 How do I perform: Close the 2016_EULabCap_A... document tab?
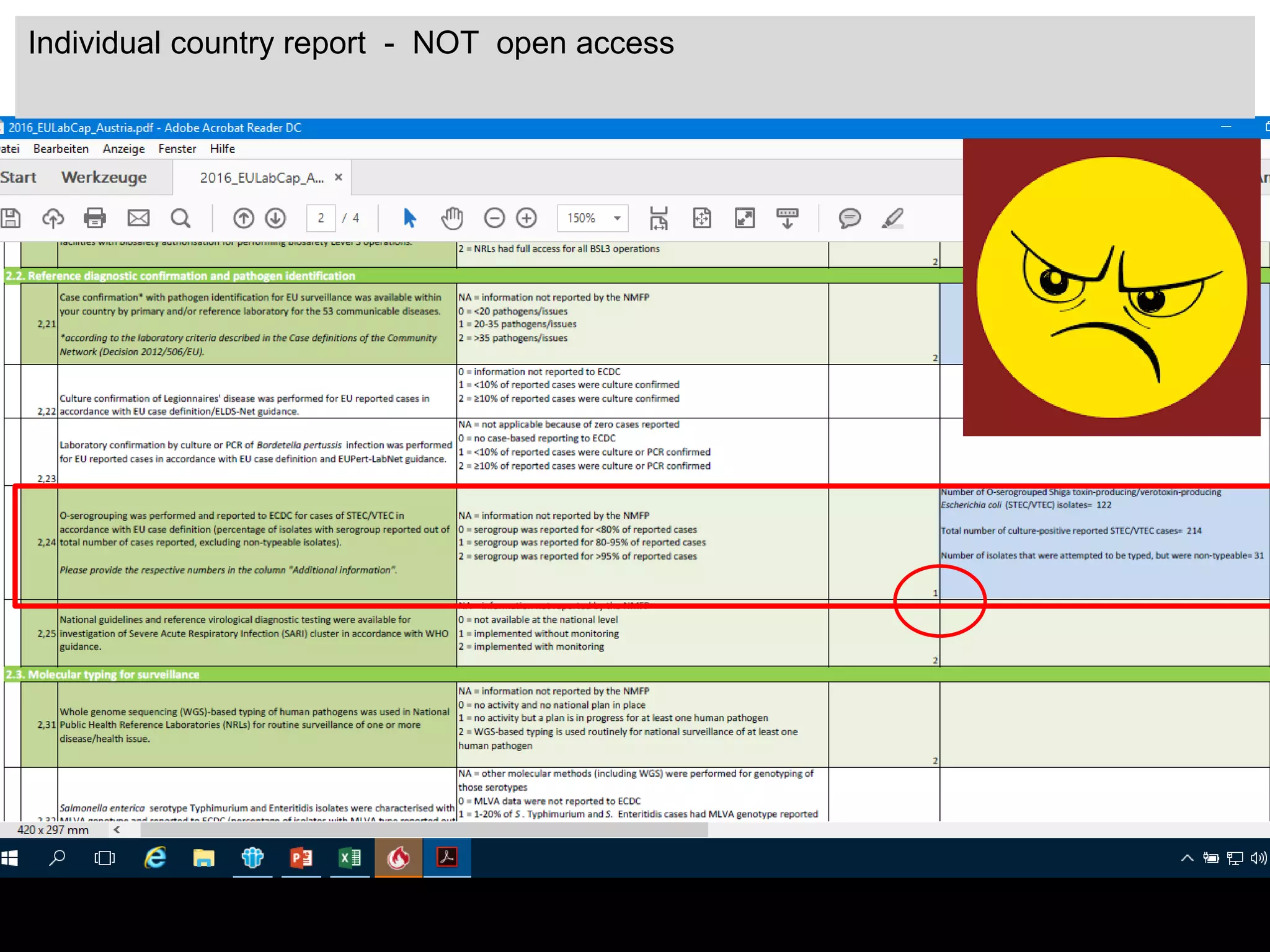(339, 177)
